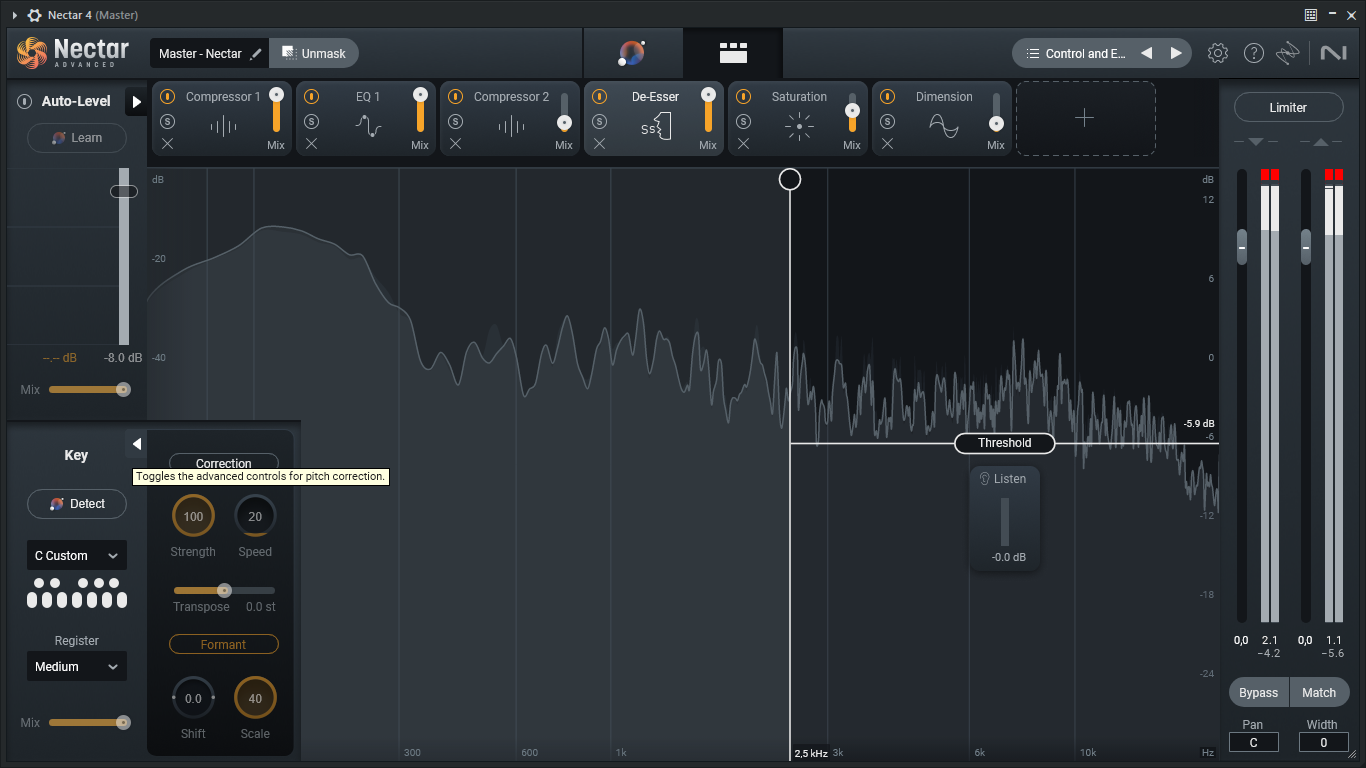Click the Width value field
The width and height of the screenshot is (1366, 768).
coord(1323,742)
